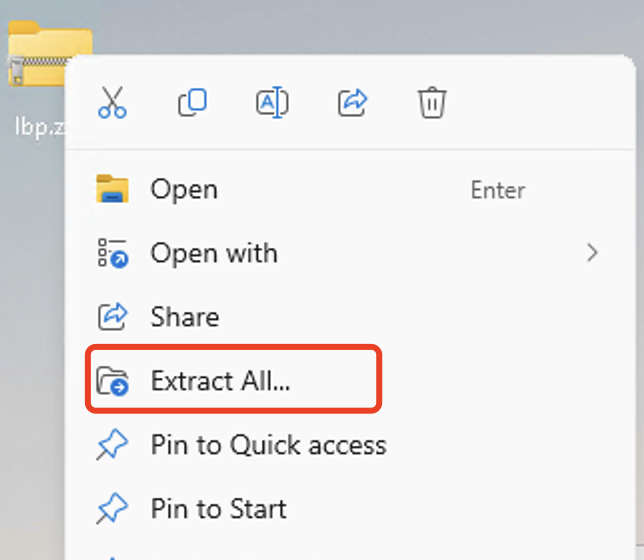Click the Rename icon in the top row
Viewport: 644px width, 560px height.
pyautogui.click(x=272, y=102)
